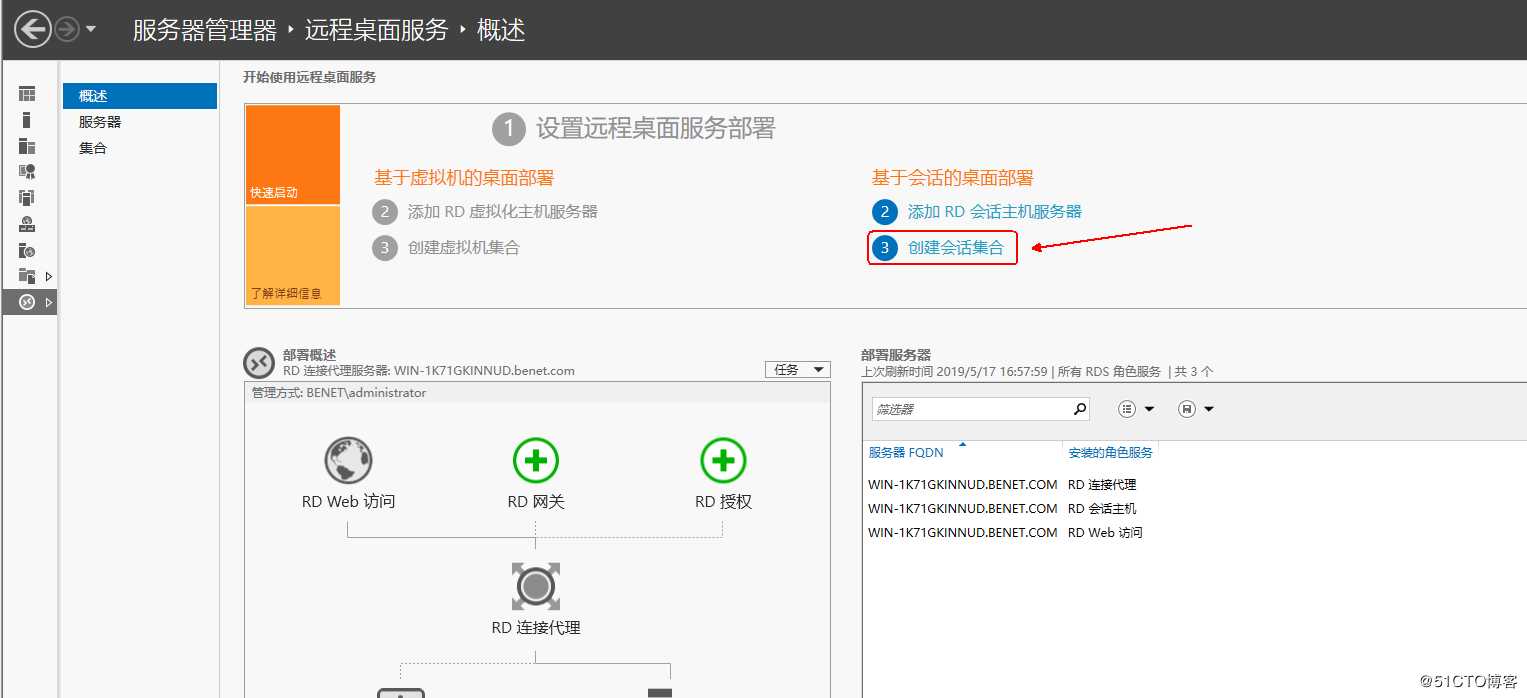Select the RD Web 访问 table cell
The image size is (1527, 698).
(1105, 533)
